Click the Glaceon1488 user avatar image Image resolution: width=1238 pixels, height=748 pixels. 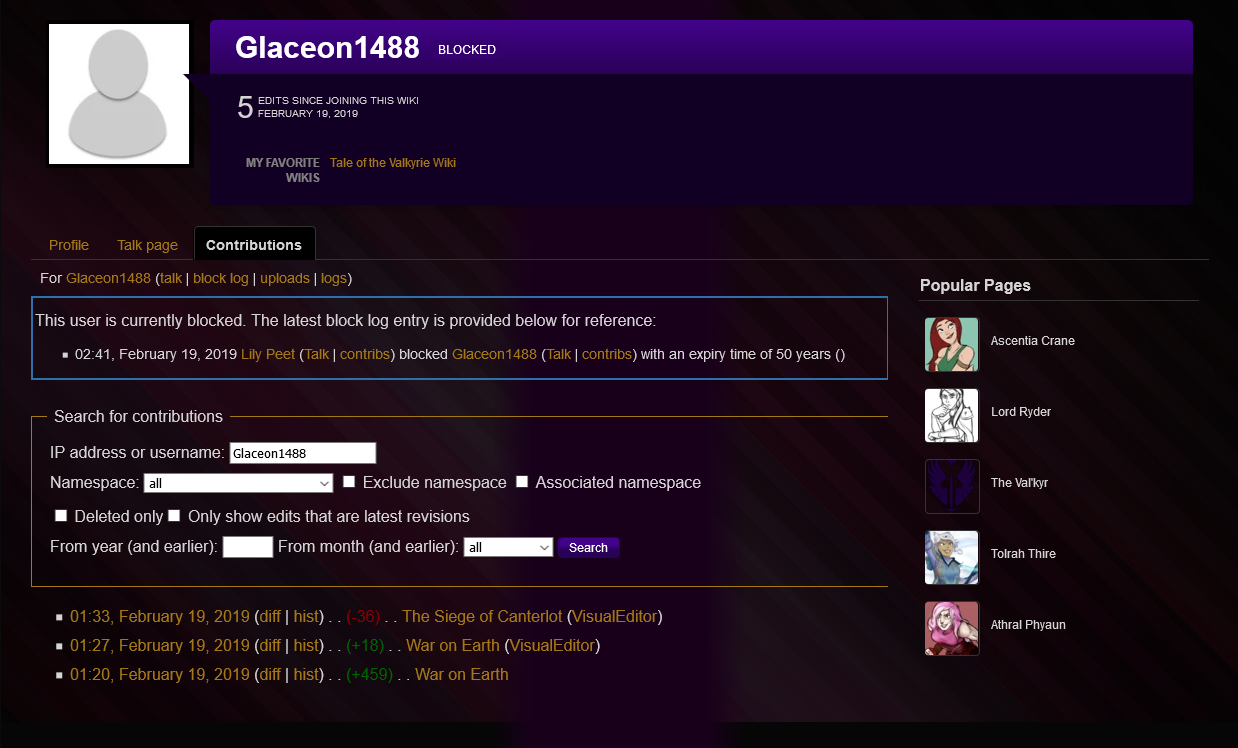119,94
